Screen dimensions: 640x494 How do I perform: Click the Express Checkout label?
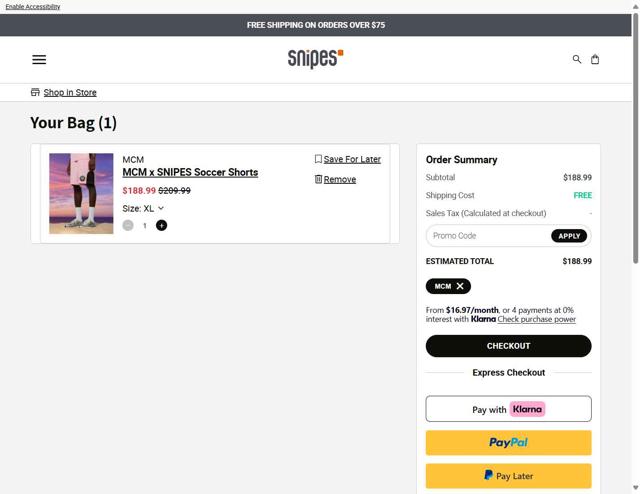click(509, 372)
